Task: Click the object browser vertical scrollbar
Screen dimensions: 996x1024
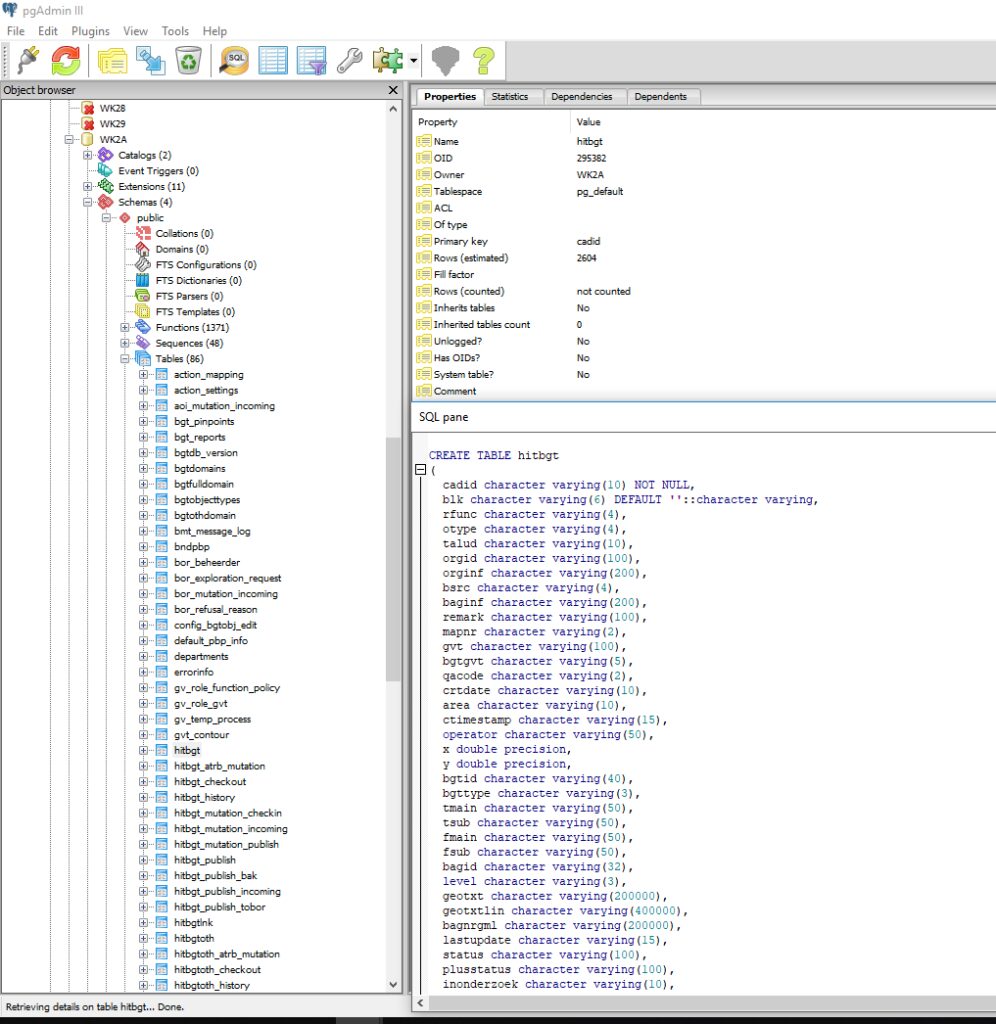Action: [x=393, y=547]
